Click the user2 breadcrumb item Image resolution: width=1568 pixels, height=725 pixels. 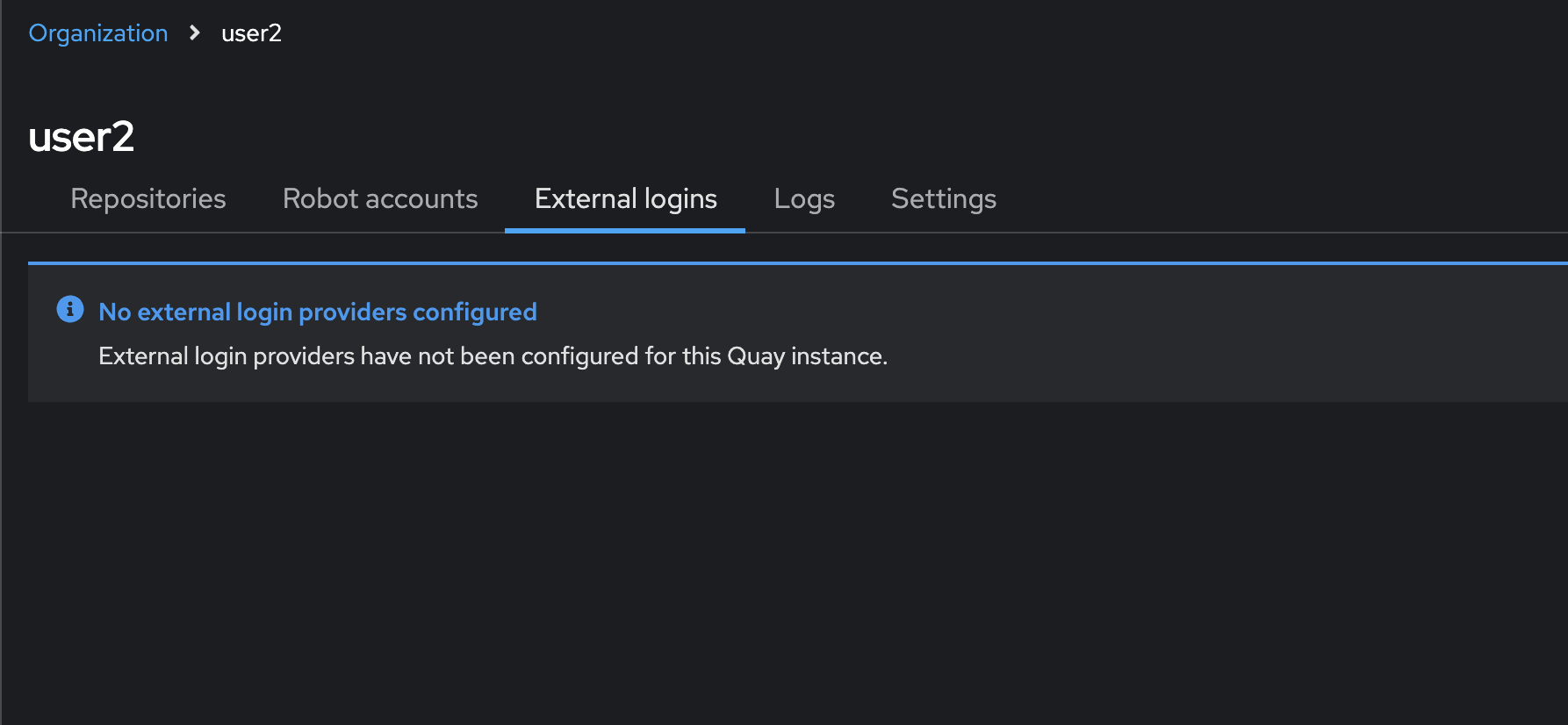tap(251, 33)
